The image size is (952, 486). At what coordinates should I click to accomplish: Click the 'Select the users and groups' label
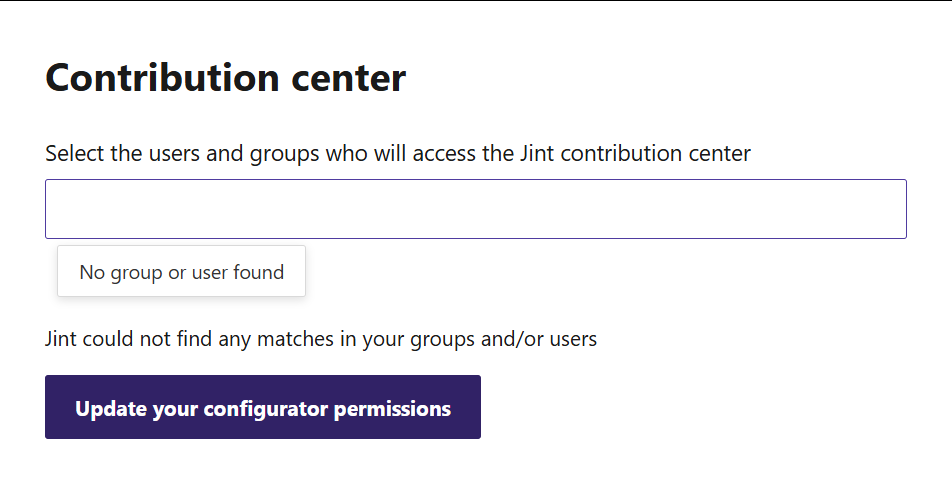(398, 153)
